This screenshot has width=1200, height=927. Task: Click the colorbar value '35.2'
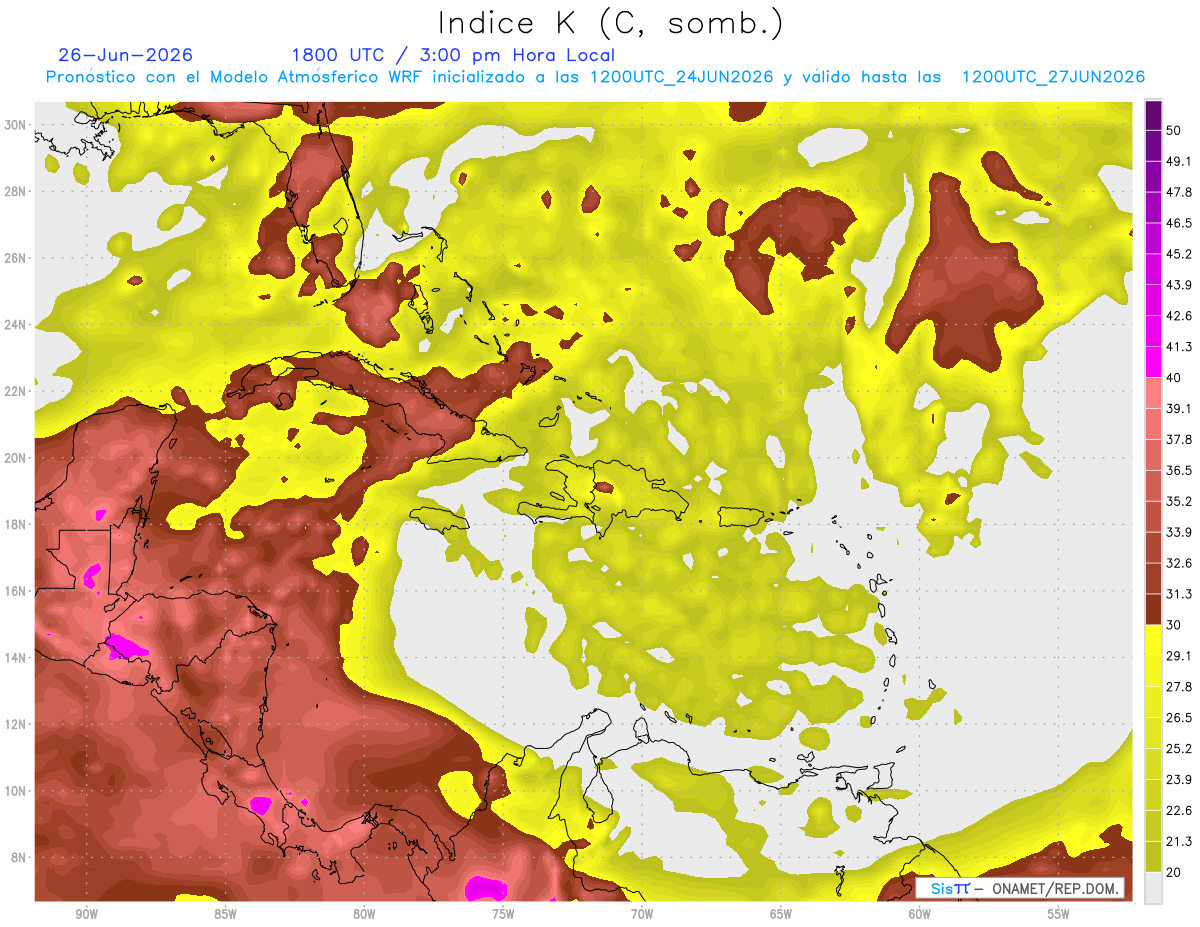point(1179,501)
